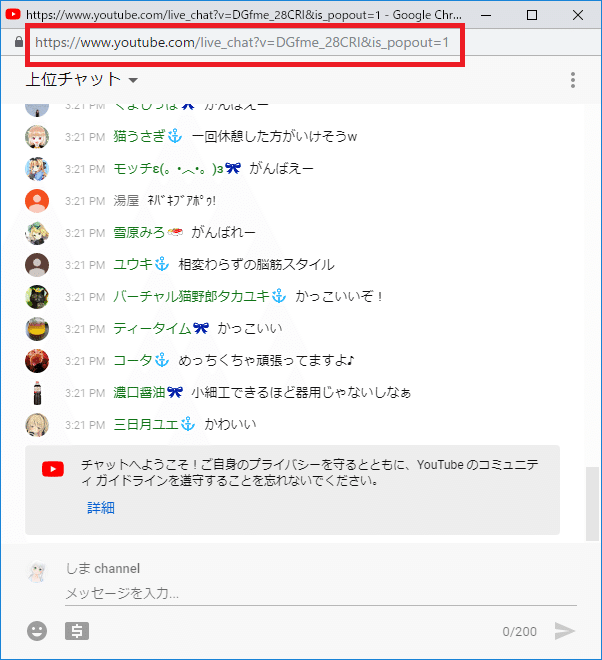The height and width of the screenshot is (660, 602).
Task: Click the anchor badge beside コータ
Action: click(162, 360)
